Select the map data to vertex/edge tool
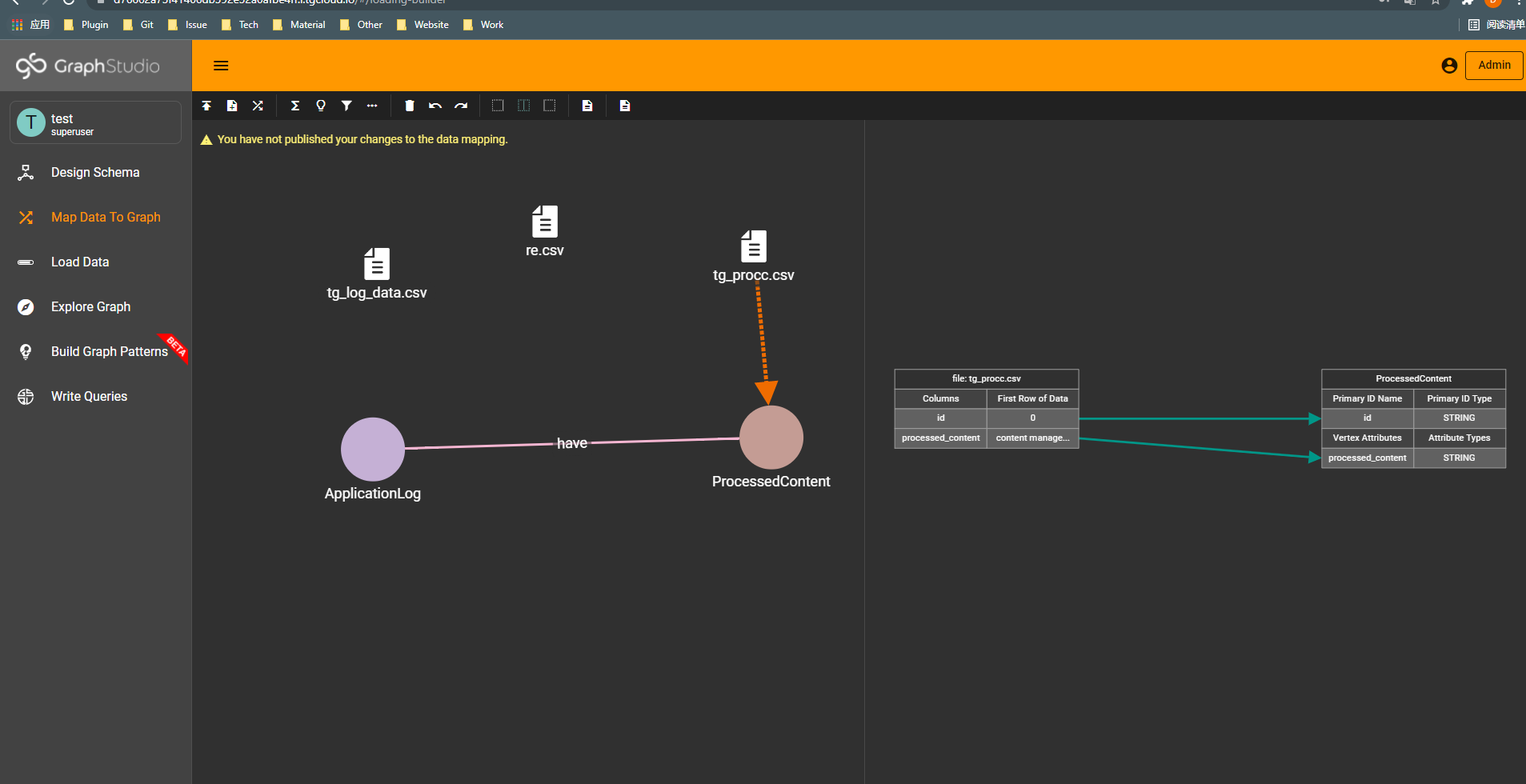 (x=258, y=105)
